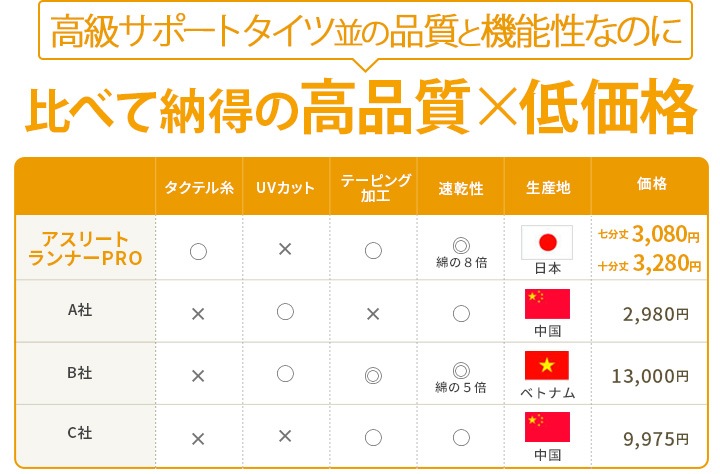Click the Vietnam flag in the B社 row
The image size is (720, 474).
tap(547, 365)
